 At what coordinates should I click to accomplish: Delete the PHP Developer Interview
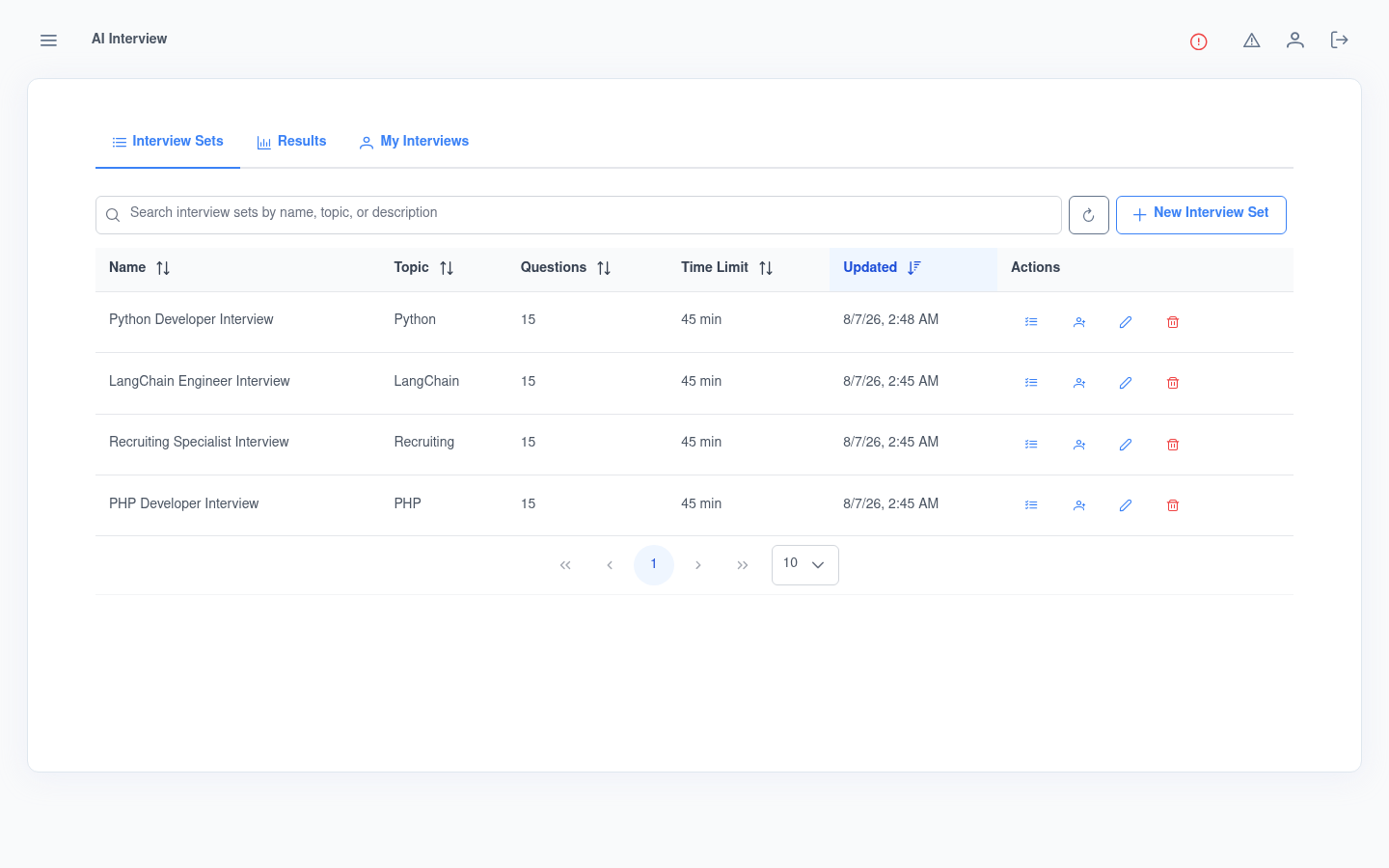[1173, 505]
